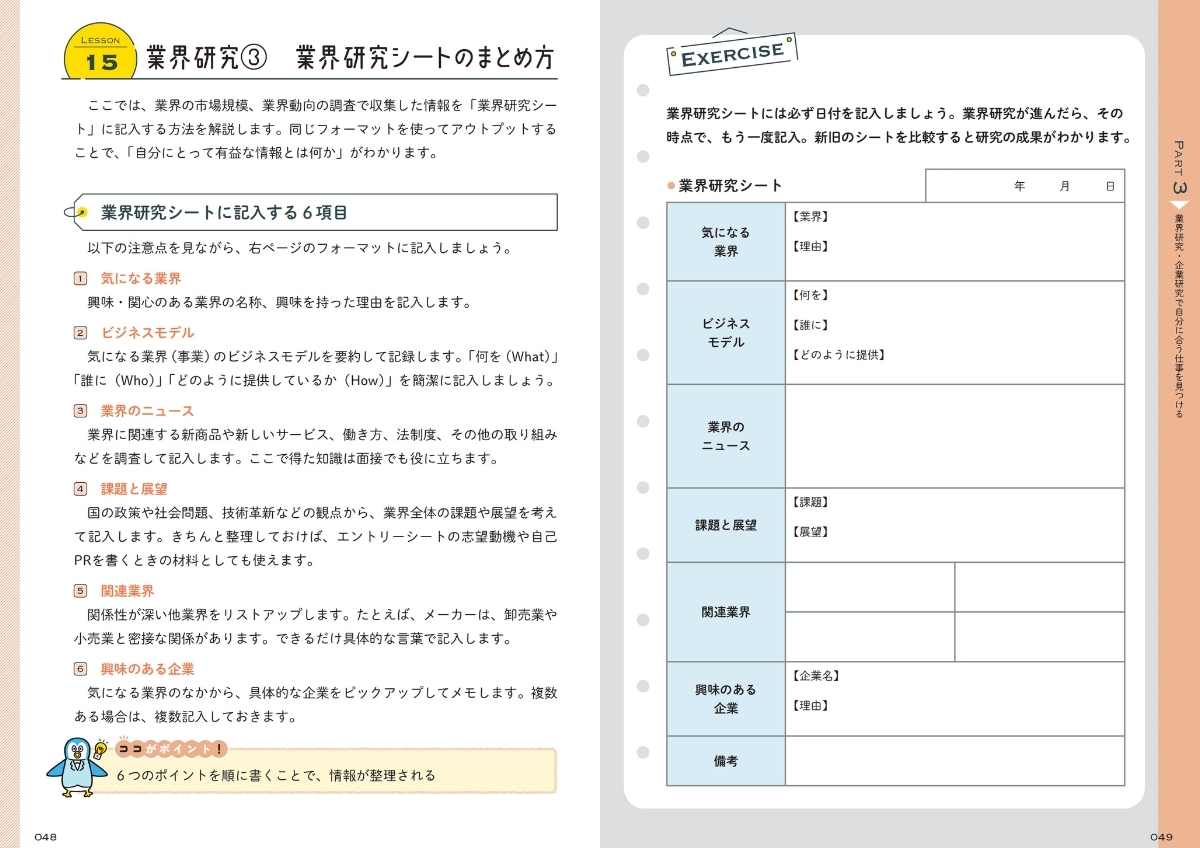Select the 【課題】 entry field
Image resolution: width=1200 pixels, height=848 pixels.
click(x=954, y=503)
